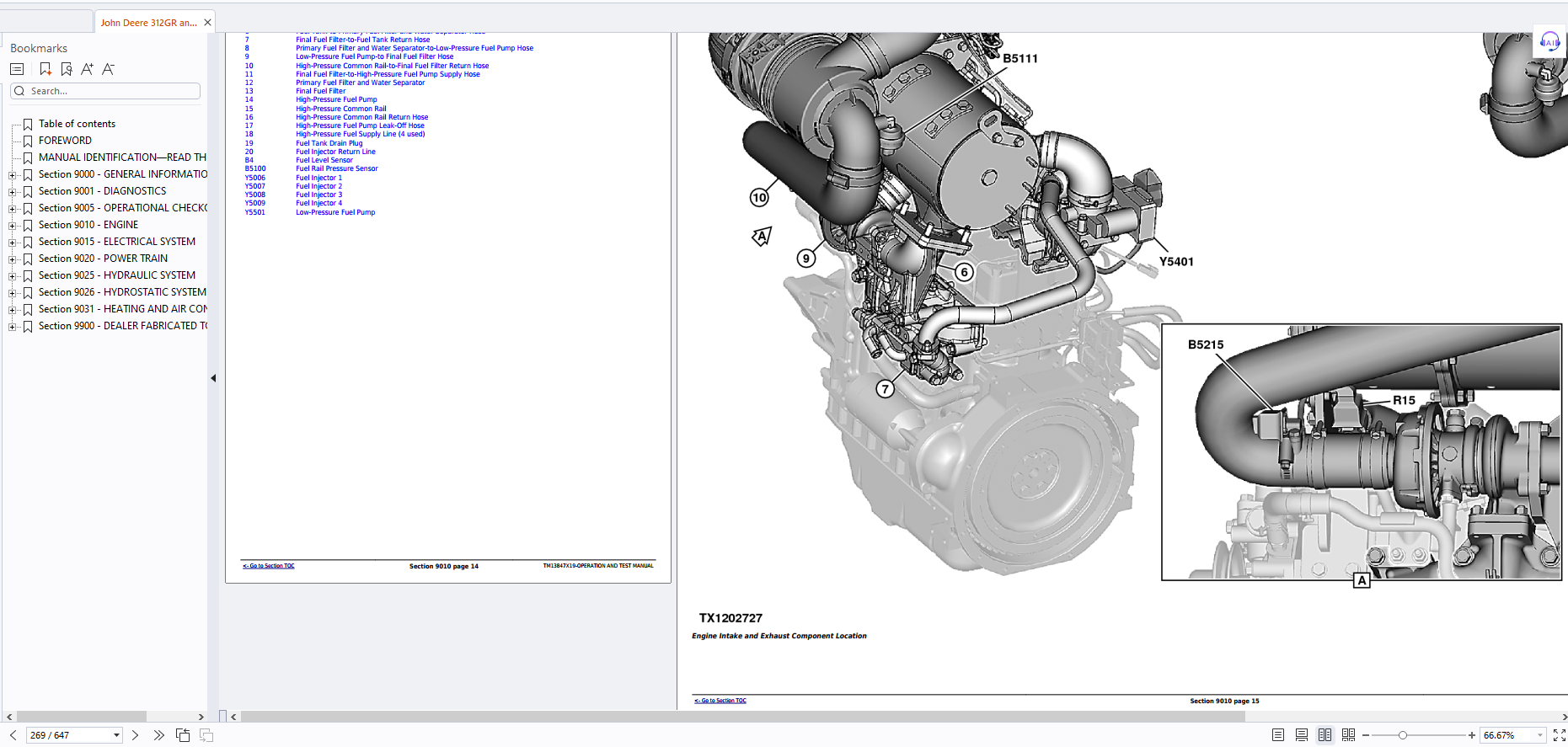
Task: Jump to last page with double arrow
Action: [158, 735]
